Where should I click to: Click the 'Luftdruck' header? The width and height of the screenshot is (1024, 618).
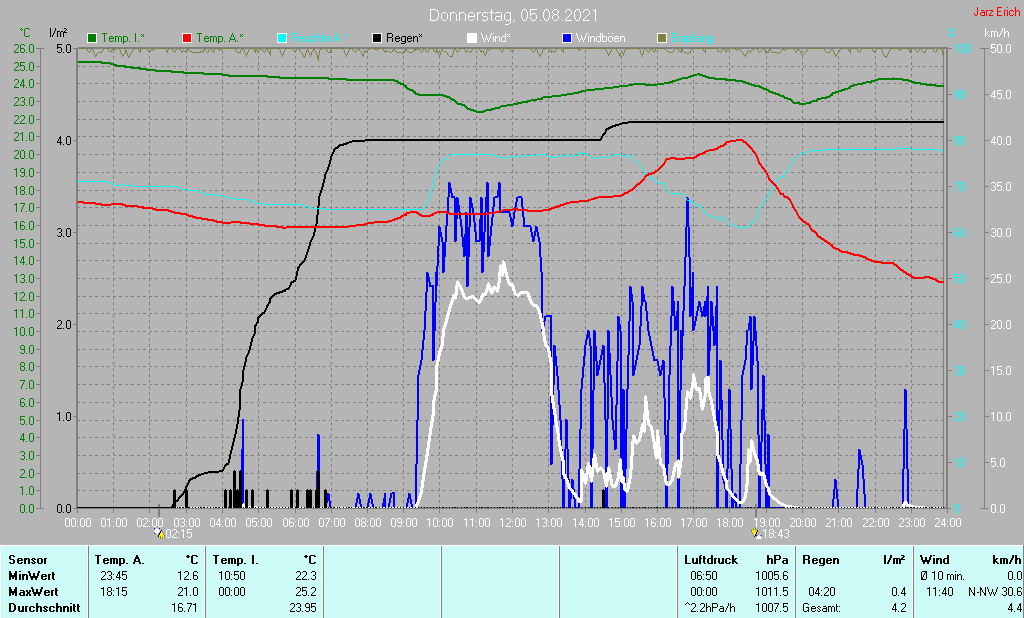tap(711, 560)
